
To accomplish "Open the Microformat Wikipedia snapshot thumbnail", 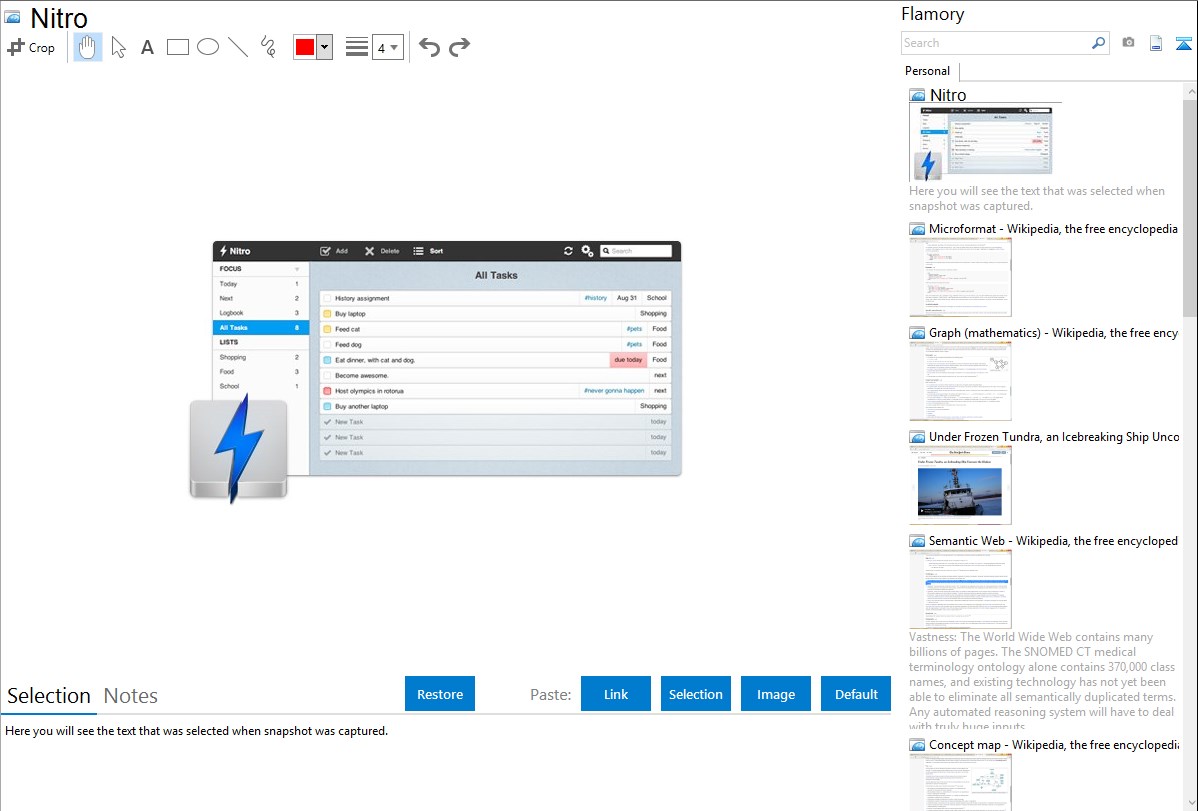I will tap(960, 277).
